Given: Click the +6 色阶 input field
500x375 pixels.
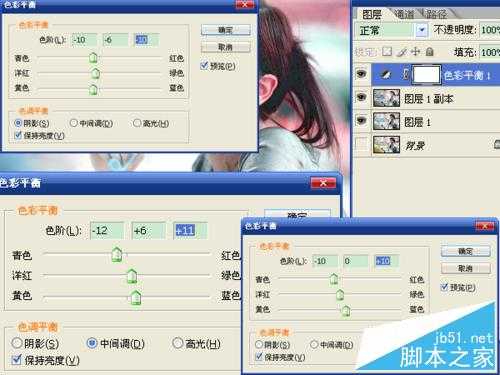Looking at the screenshot, I should tap(148, 230).
